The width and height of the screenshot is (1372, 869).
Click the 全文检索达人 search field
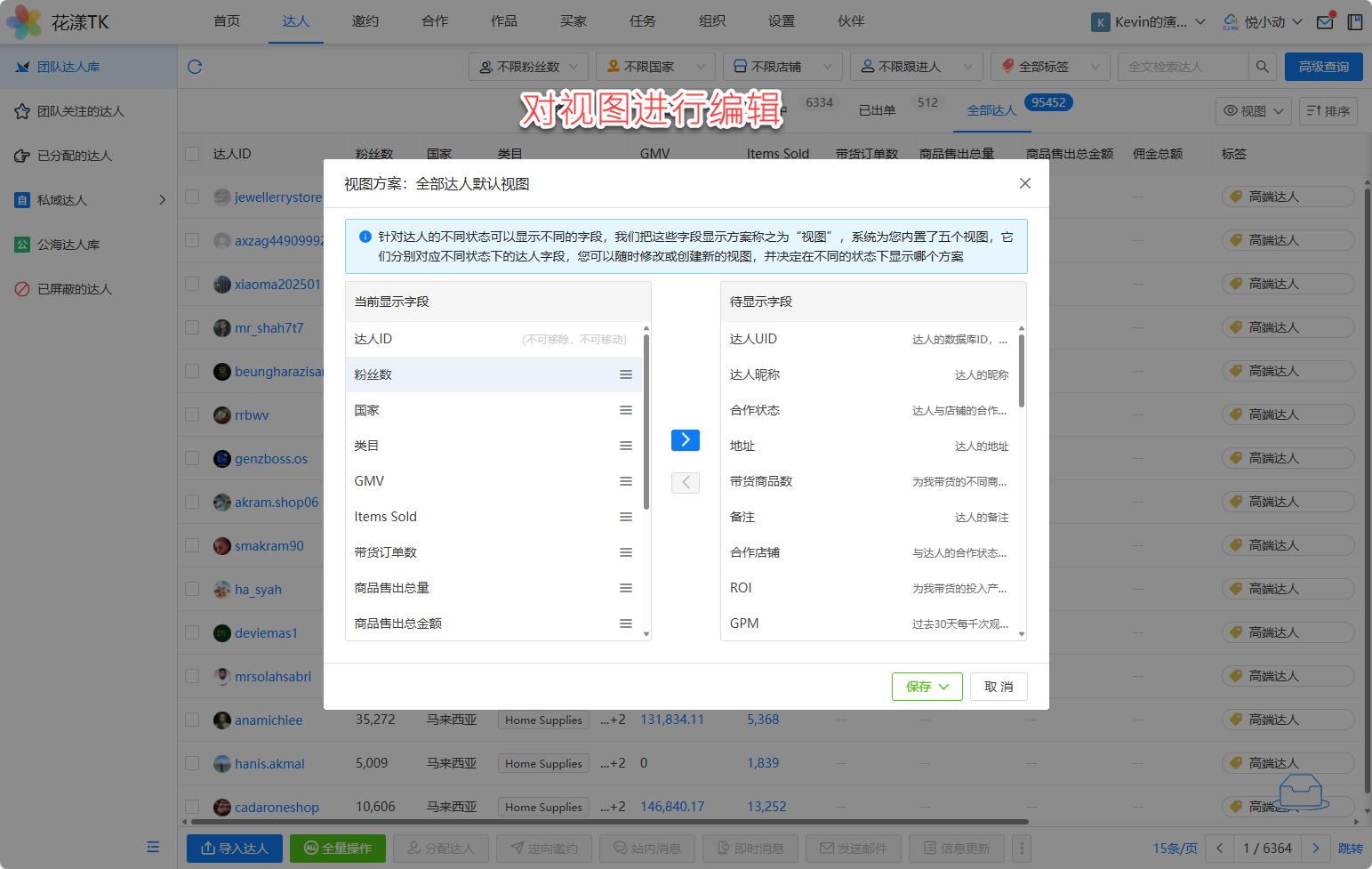(1183, 67)
